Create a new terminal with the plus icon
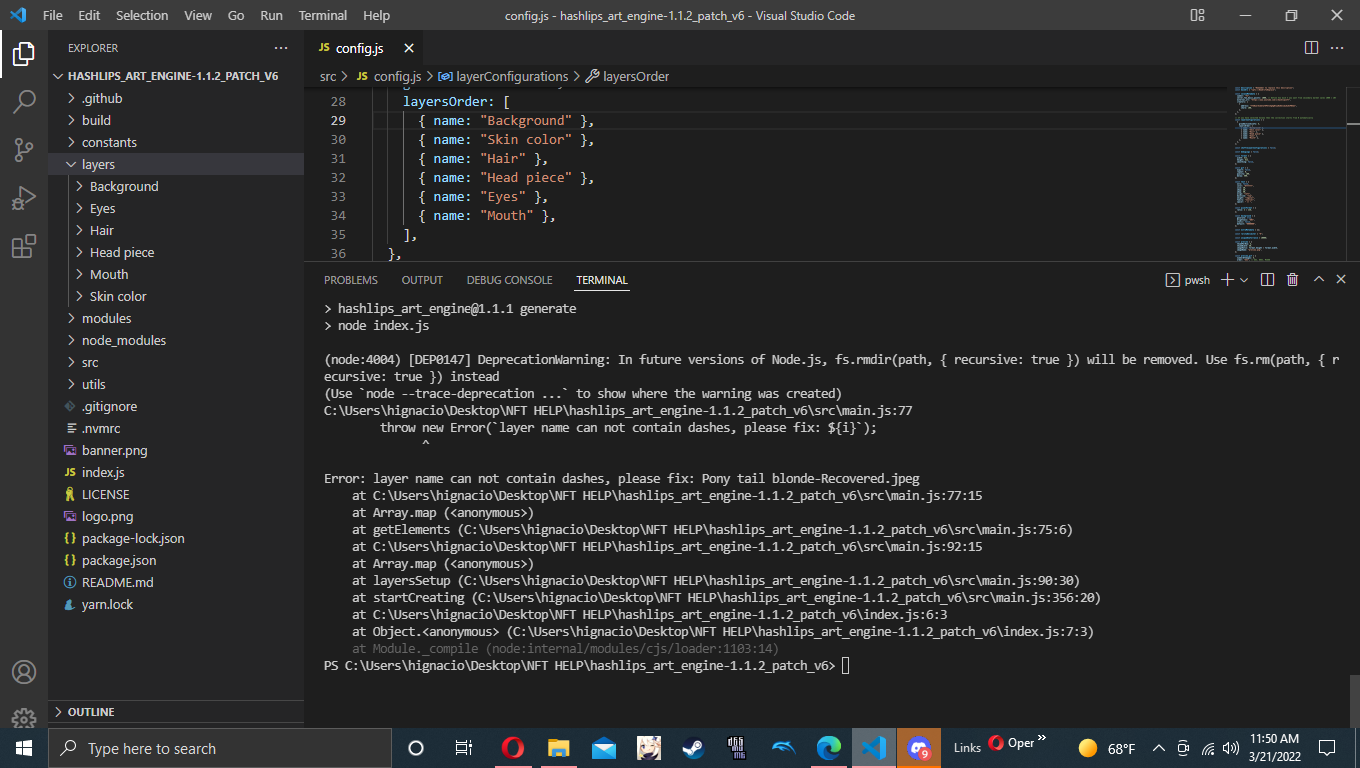Image resolution: width=1360 pixels, height=768 pixels. [1227, 280]
